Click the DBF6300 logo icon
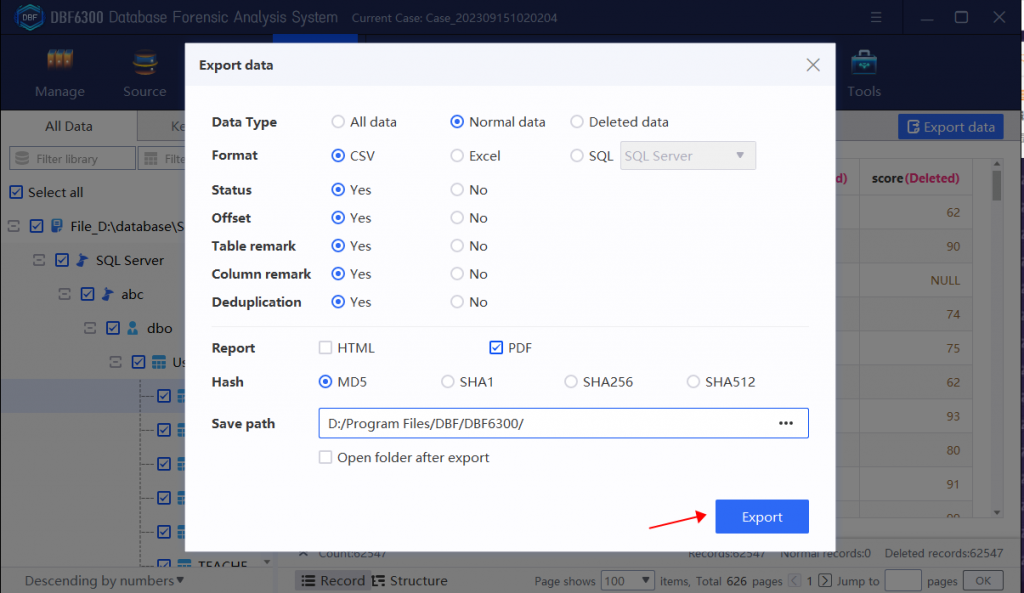The image size is (1024, 593). (29, 16)
